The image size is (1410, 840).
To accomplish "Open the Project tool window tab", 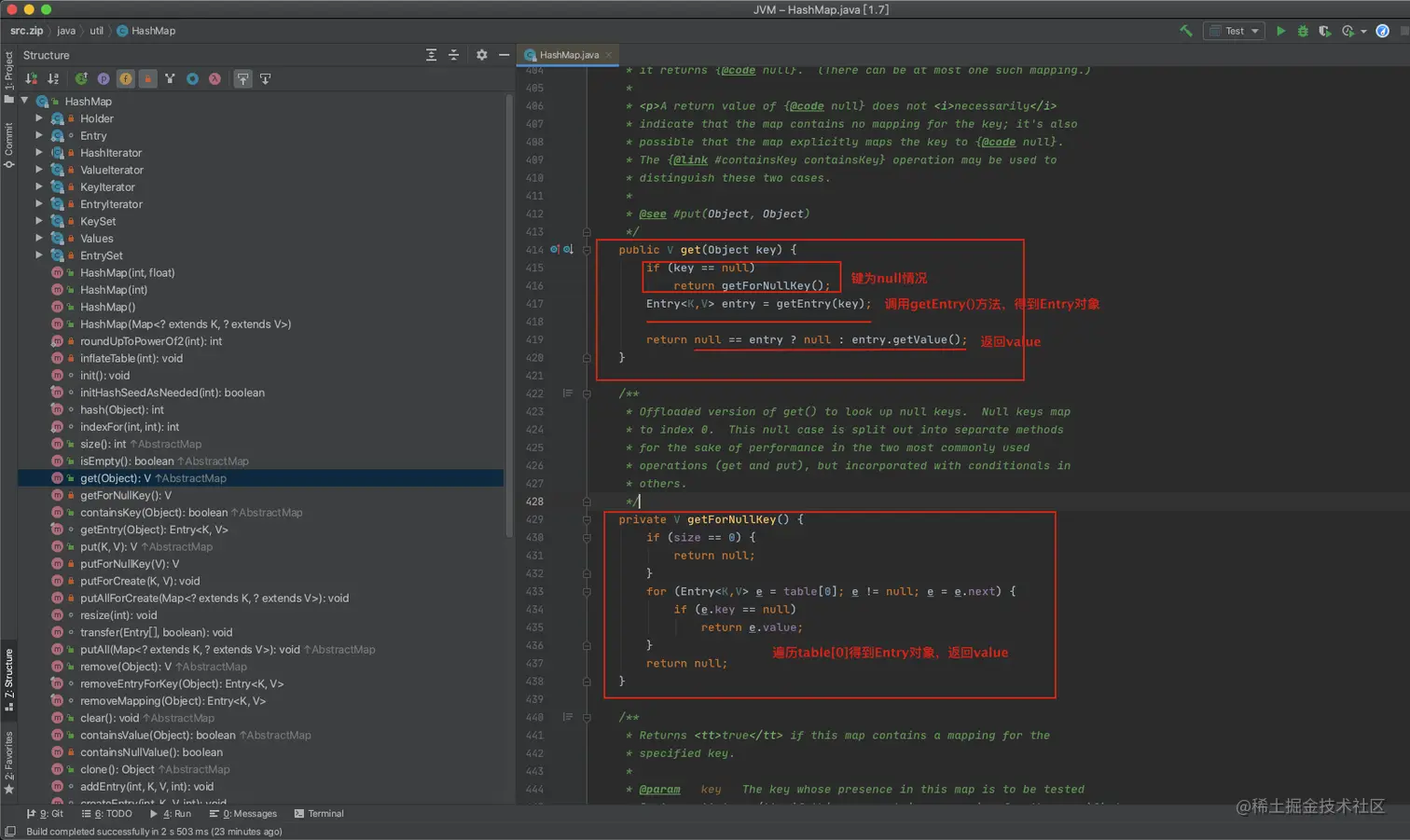I will (8, 77).
